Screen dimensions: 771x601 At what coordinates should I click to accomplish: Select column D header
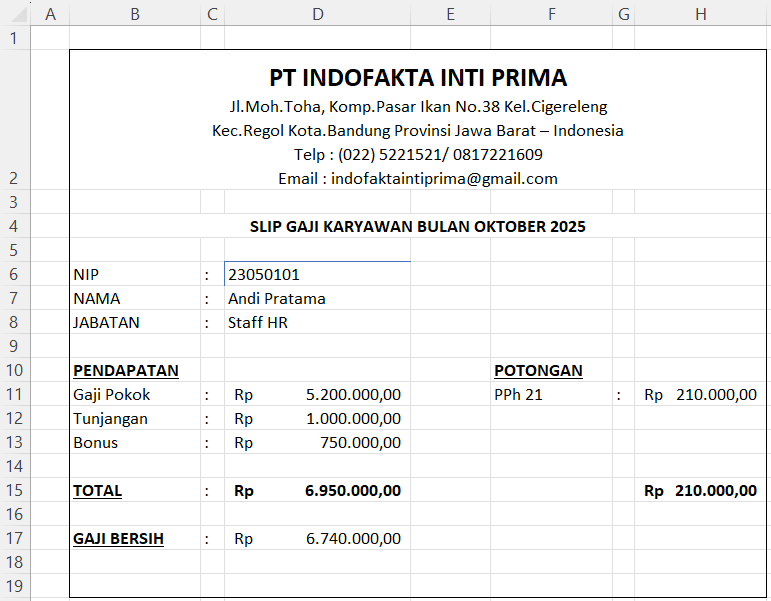[x=317, y=13]
